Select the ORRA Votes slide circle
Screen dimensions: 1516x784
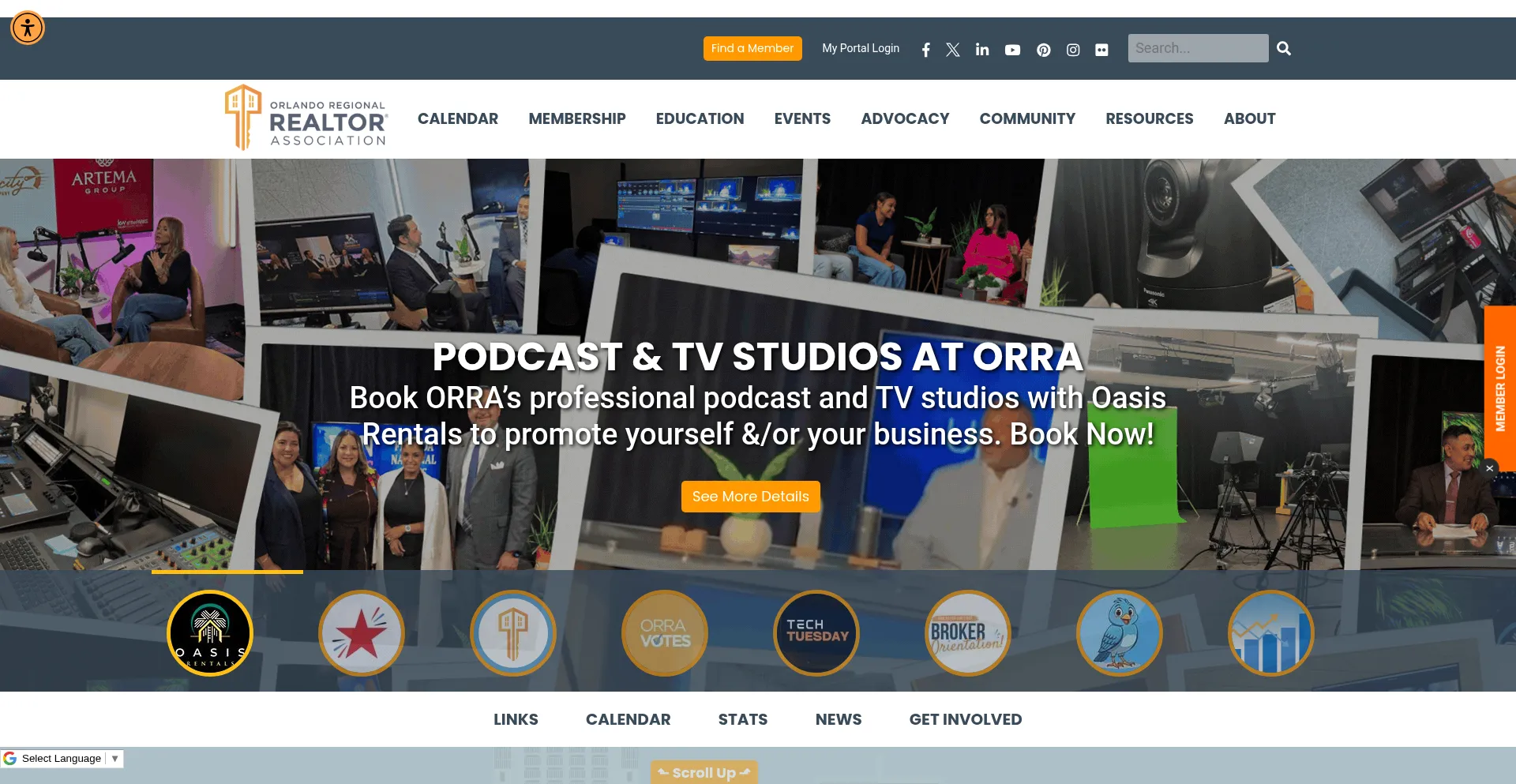coord(665,633)
